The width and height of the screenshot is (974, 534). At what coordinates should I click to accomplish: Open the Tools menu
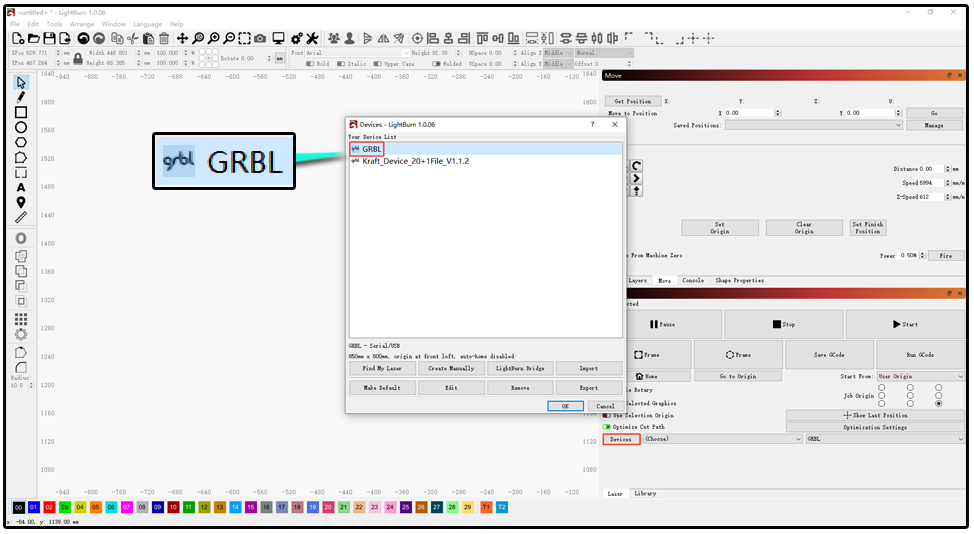(54, 24)
